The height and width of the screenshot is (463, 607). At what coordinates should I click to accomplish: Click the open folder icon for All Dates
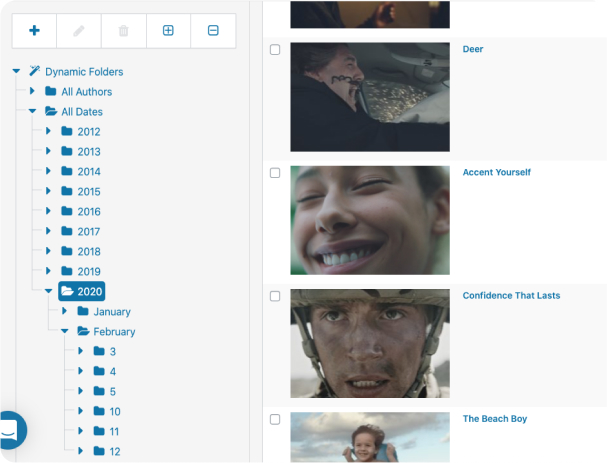pos(51,111)
